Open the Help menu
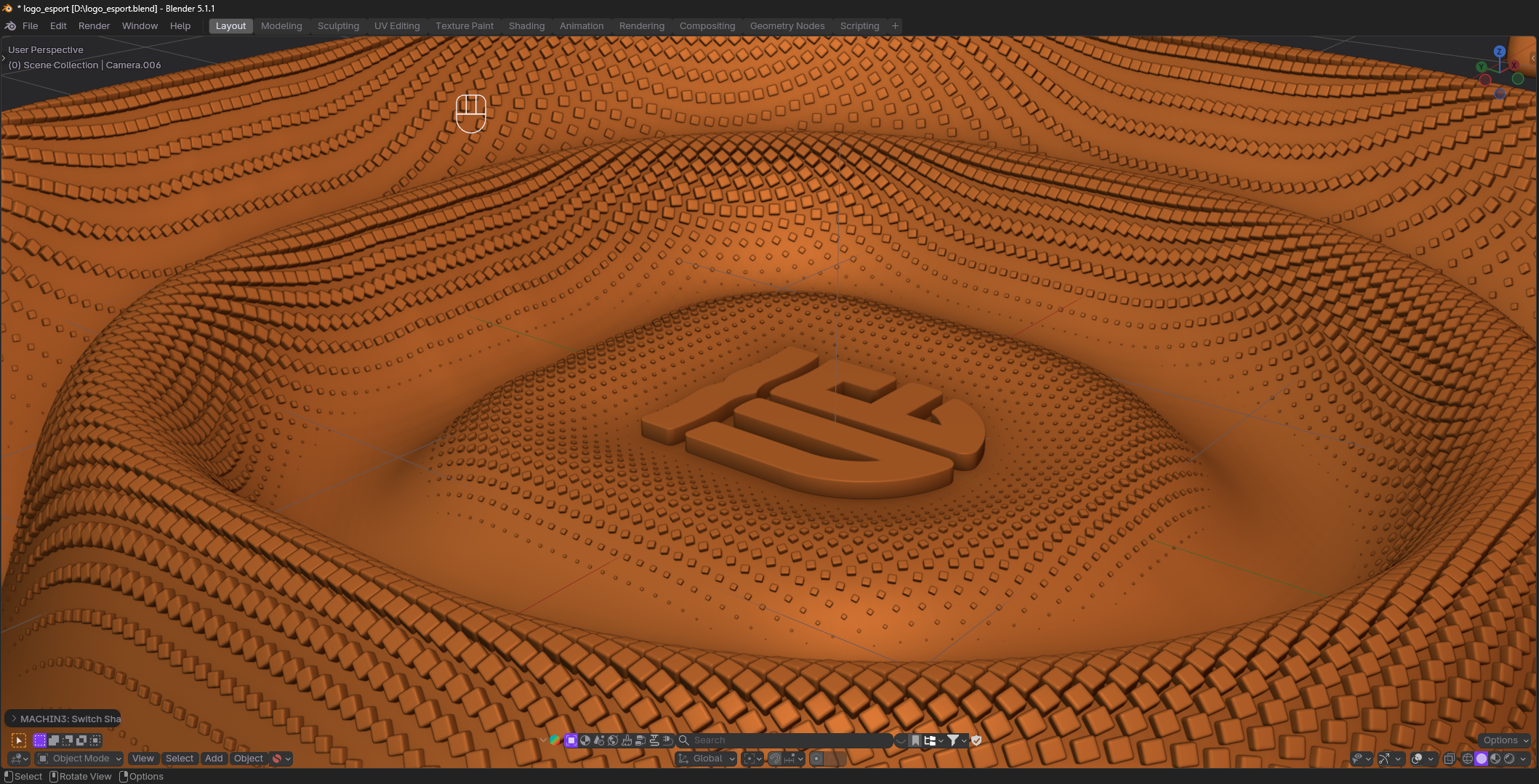Viewport: 1539px width, 784px height. point(180,26)
